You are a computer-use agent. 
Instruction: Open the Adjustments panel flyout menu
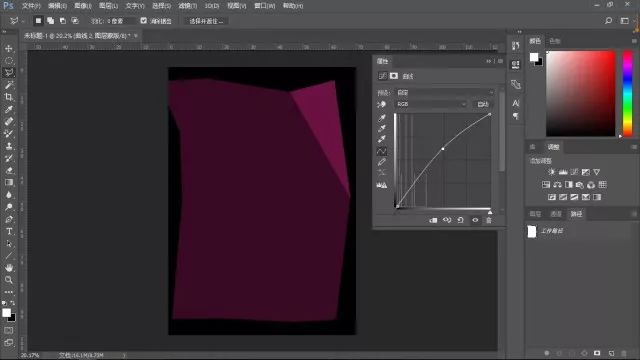(634, 147)
